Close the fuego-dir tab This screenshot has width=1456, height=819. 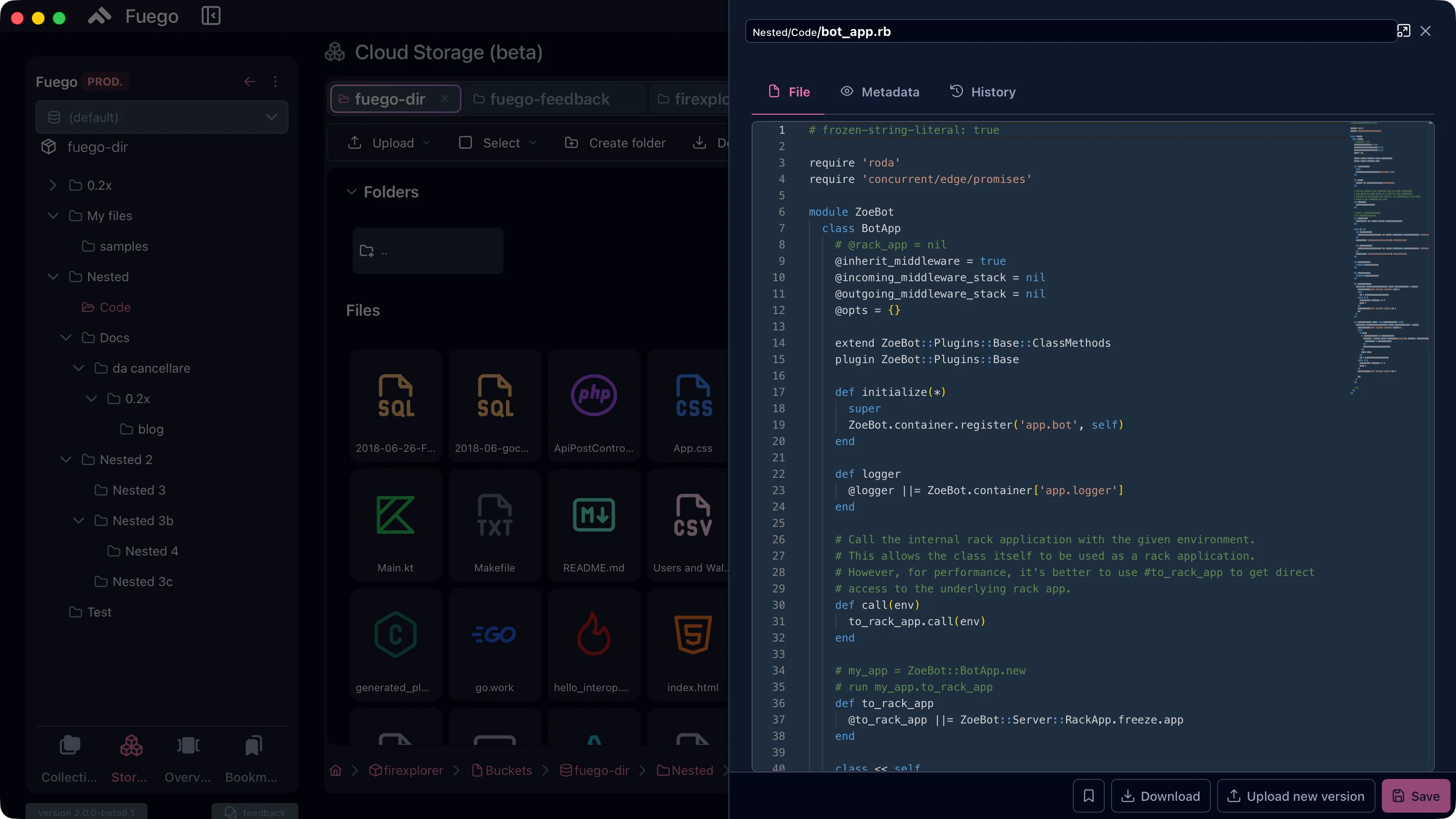point(445,99)
